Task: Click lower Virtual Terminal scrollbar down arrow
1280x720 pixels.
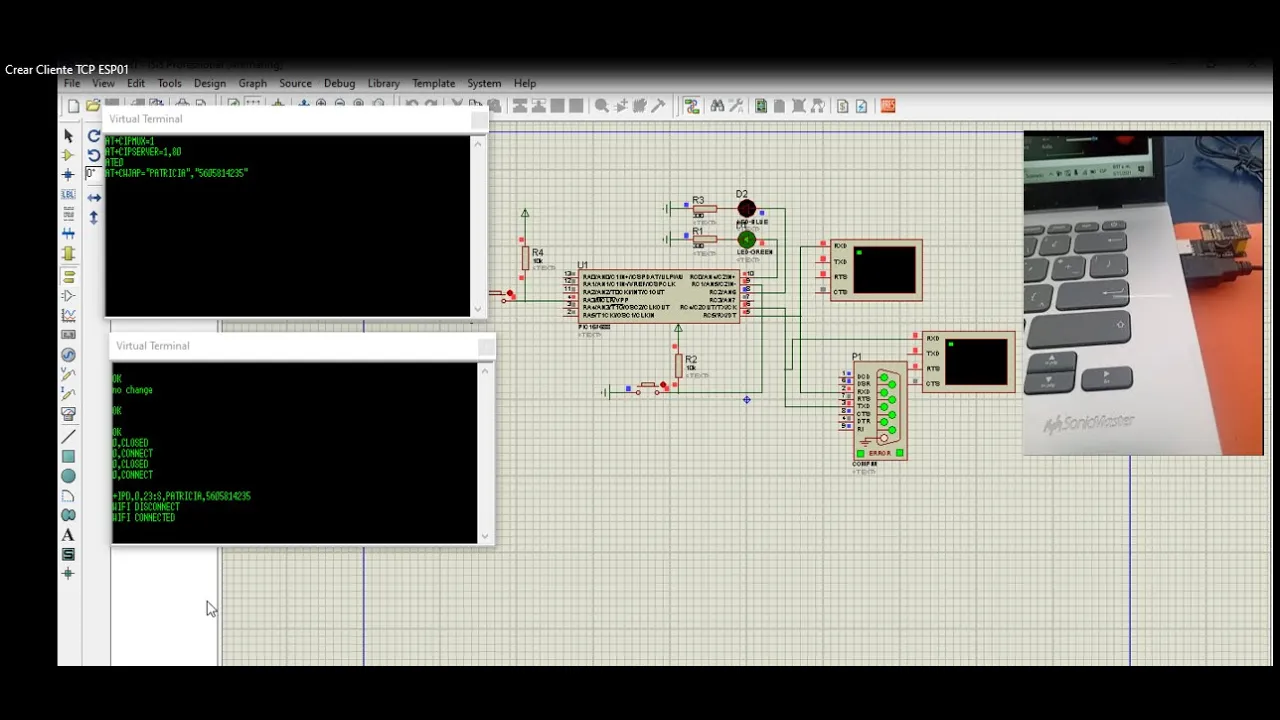Action: tap(486, 536)
